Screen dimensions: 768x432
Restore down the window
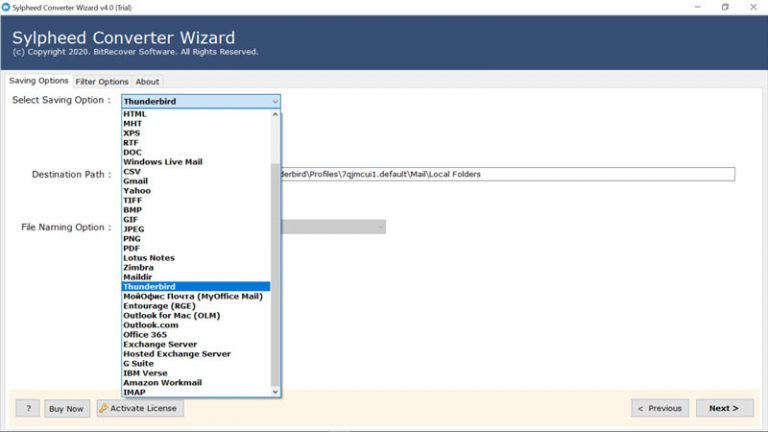(725, 7)
